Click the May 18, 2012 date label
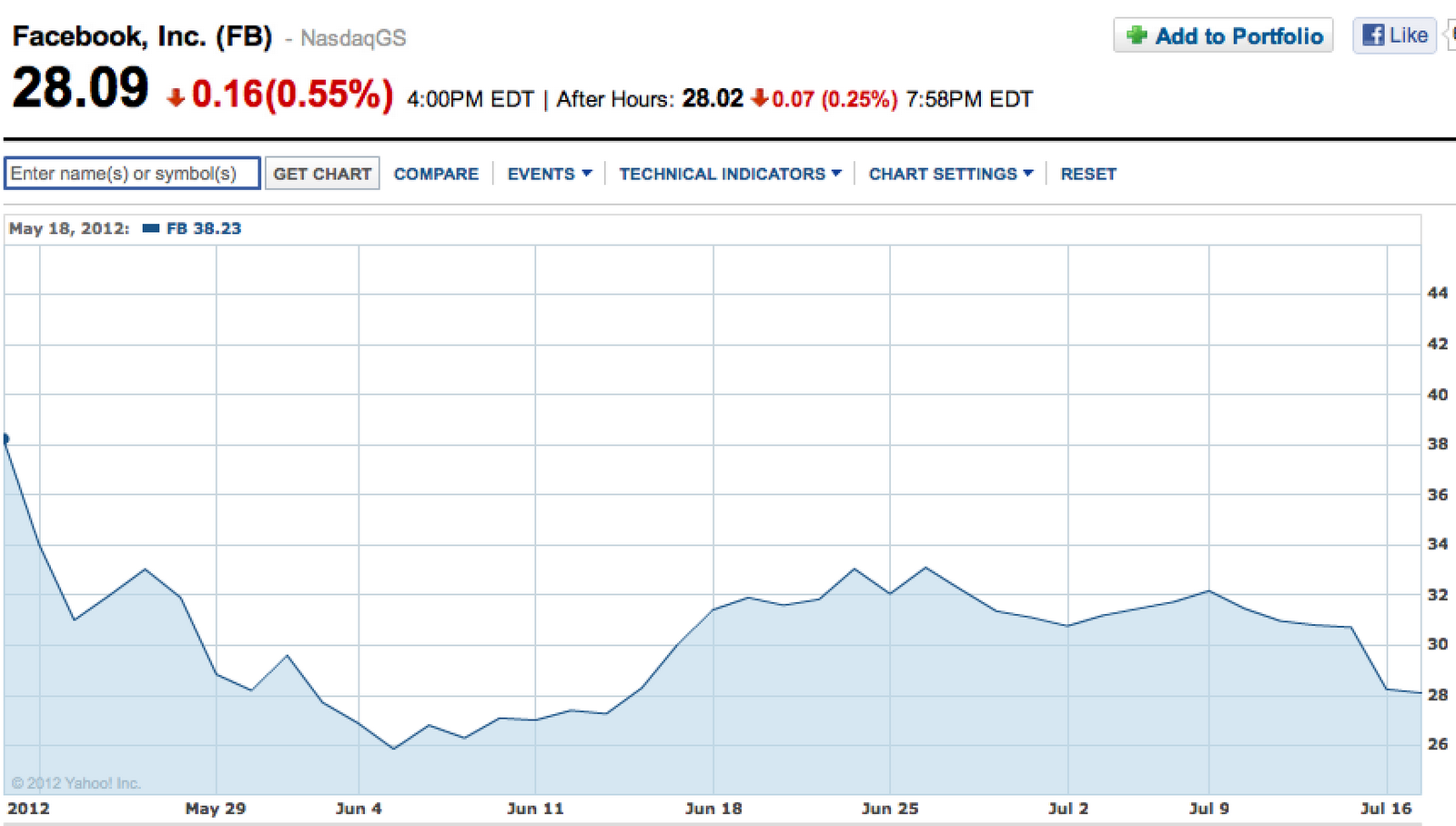 (x=69, y=228)
